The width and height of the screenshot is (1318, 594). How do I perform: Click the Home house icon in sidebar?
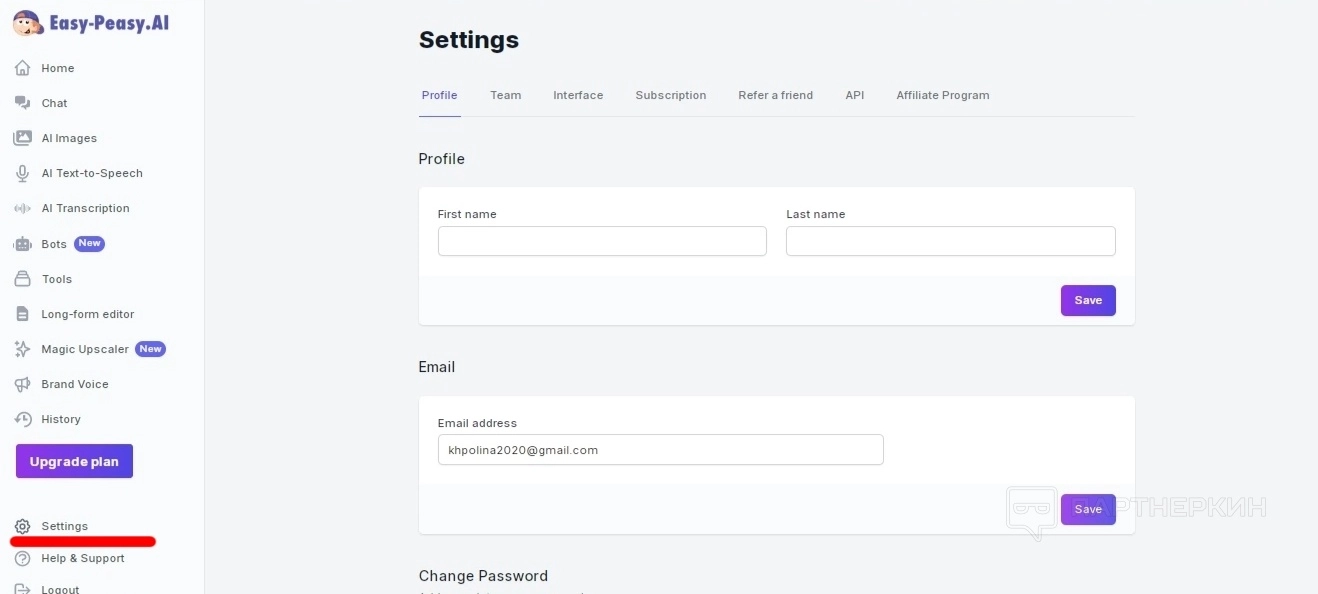click(x=22, y=68)
